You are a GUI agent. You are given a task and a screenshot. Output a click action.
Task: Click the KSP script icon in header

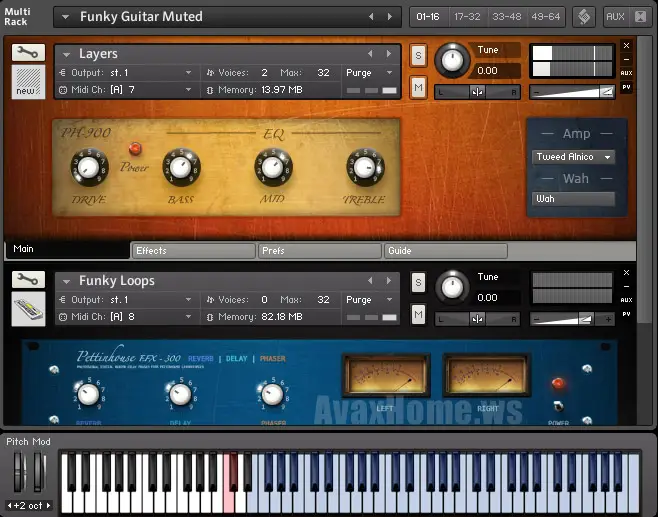tap(584, 17)
